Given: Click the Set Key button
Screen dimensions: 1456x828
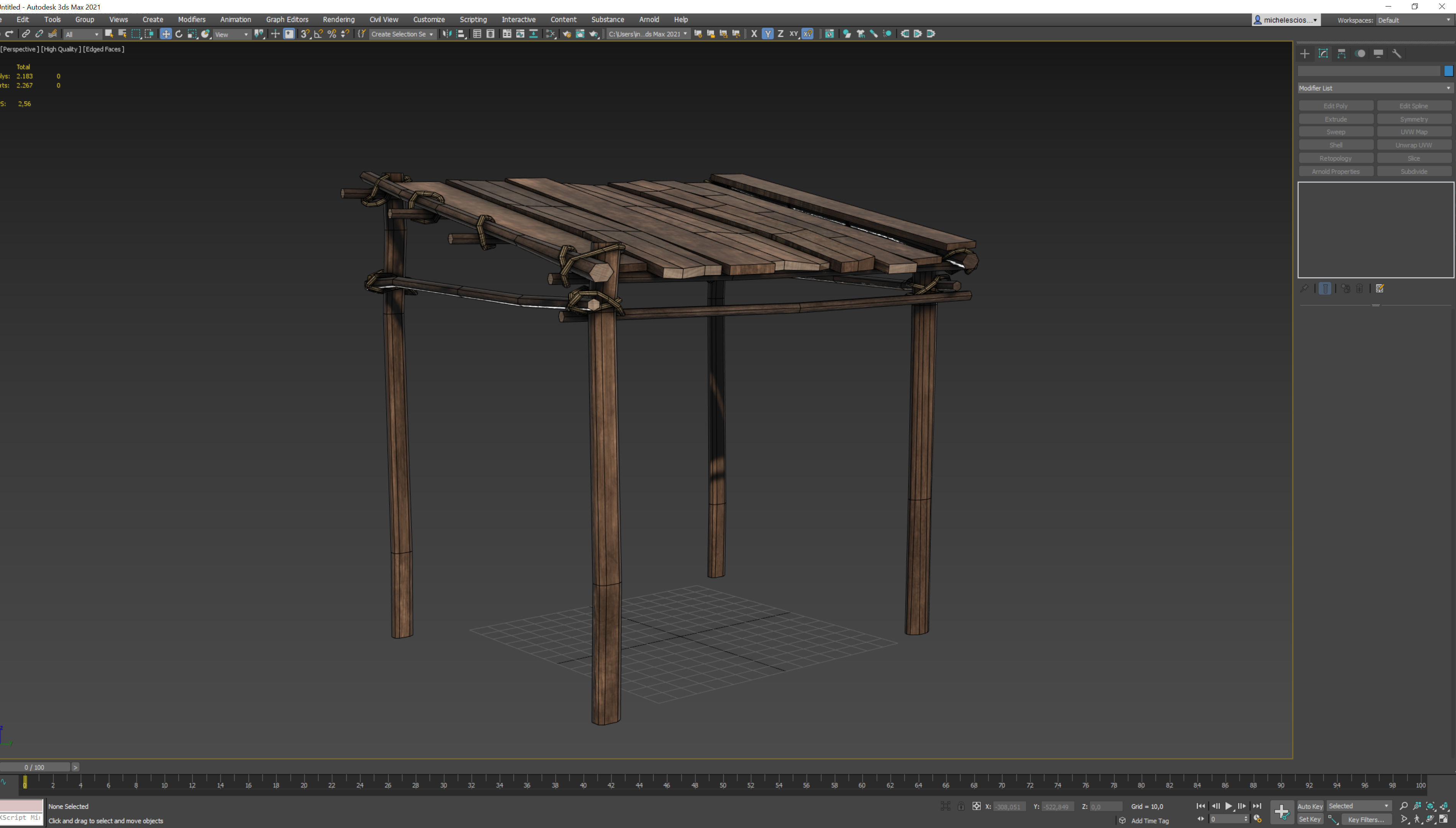Looking at the screenshot, I should [1310, 820].
